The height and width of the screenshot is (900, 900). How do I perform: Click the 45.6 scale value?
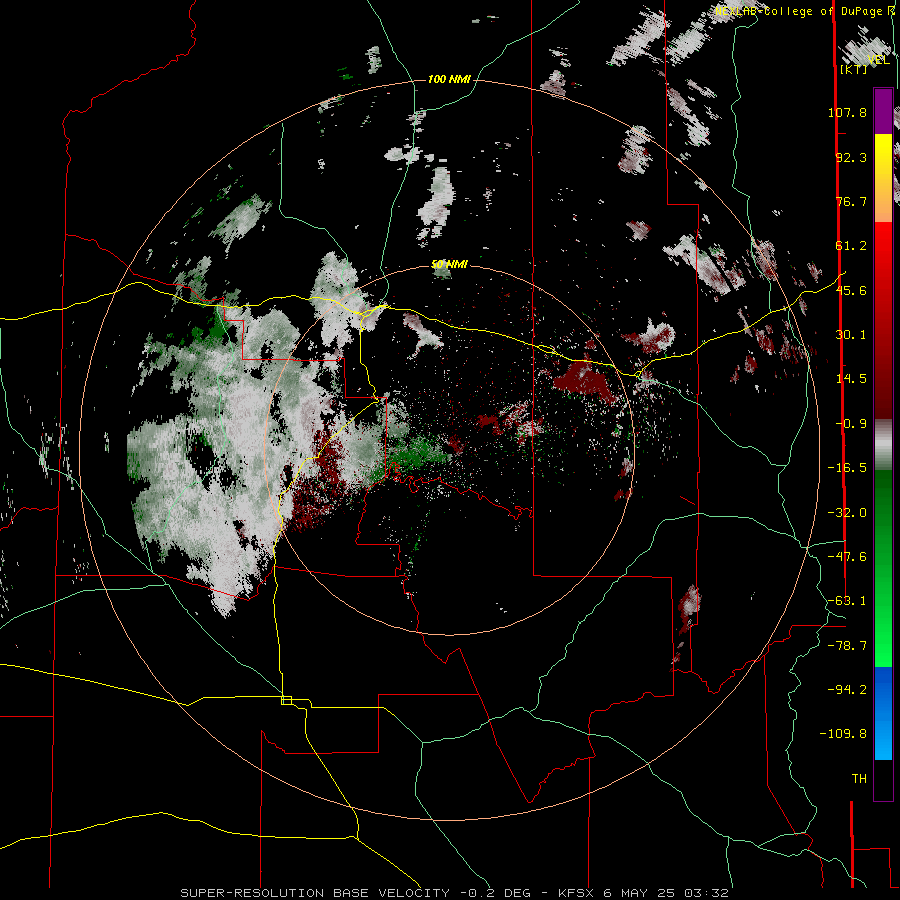tap(851, 290)
